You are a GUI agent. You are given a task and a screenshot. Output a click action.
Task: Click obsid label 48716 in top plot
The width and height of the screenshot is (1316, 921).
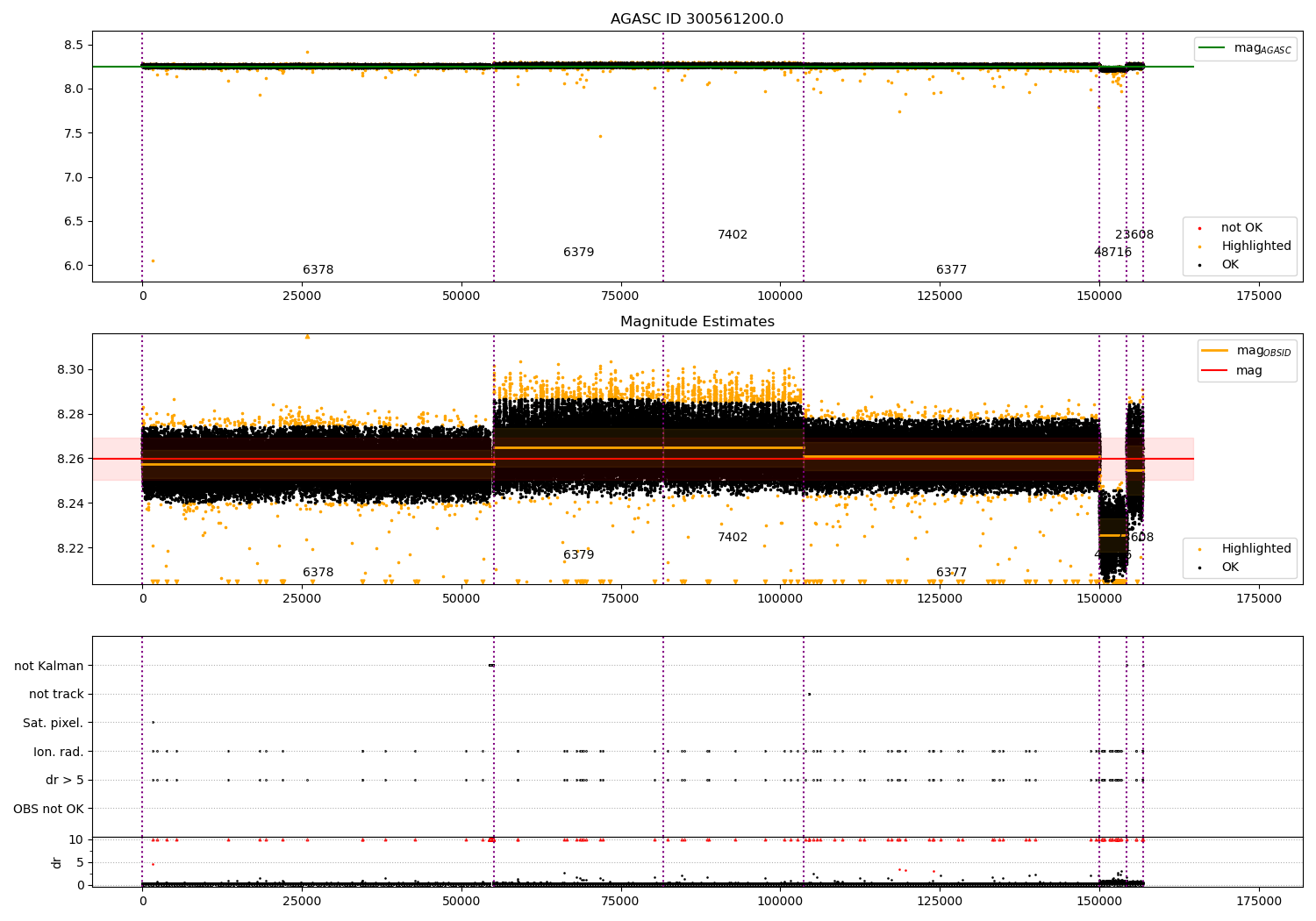tap(1112, 253)
